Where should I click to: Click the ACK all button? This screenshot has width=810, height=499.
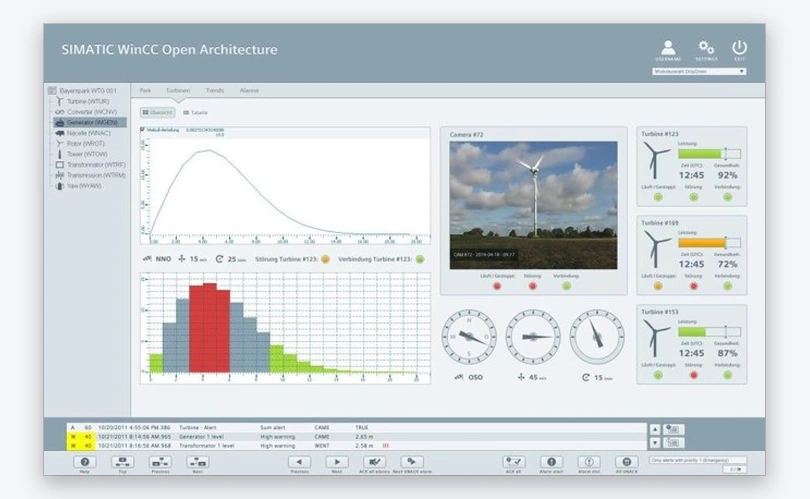tap(514, 462)
